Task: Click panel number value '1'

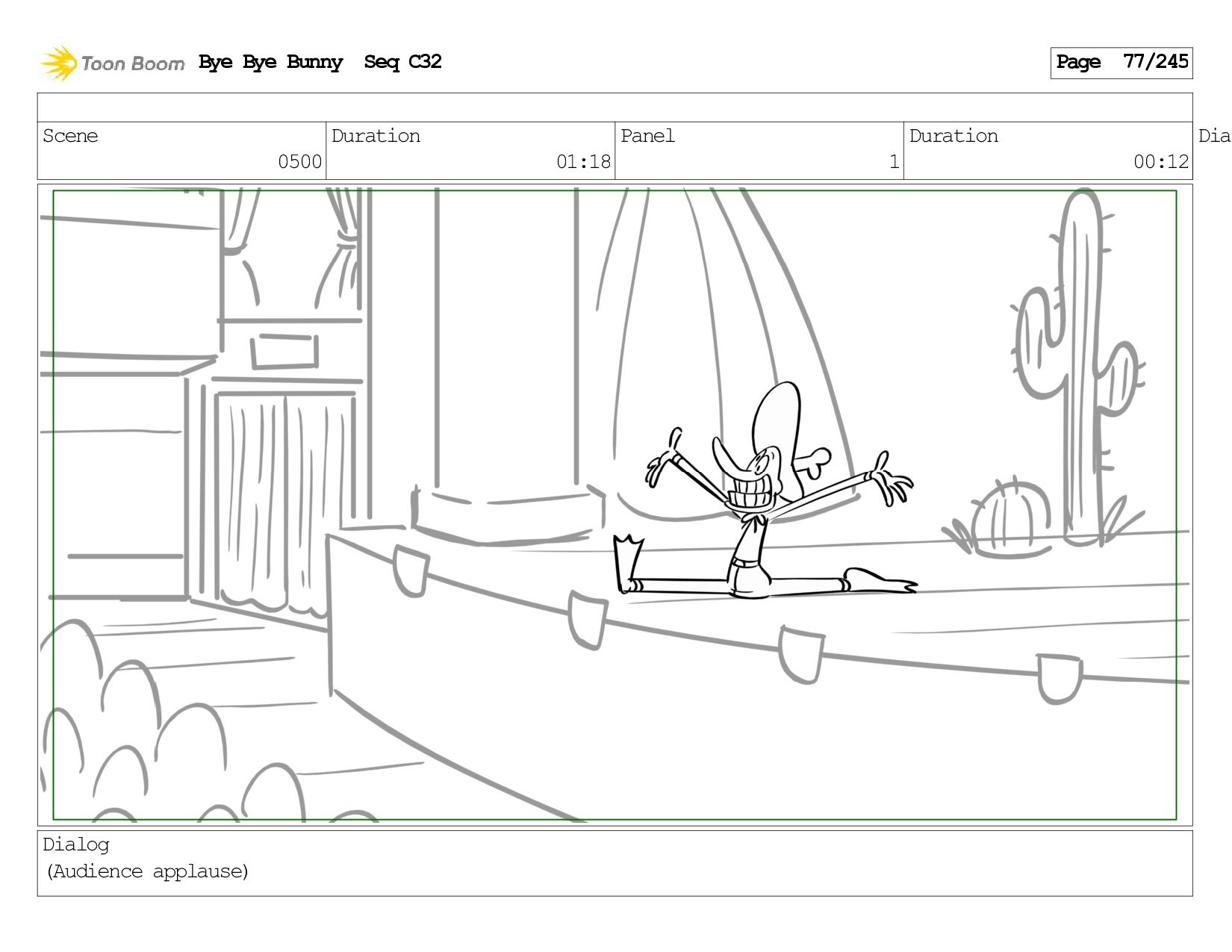Action: (x=894, y=162)
